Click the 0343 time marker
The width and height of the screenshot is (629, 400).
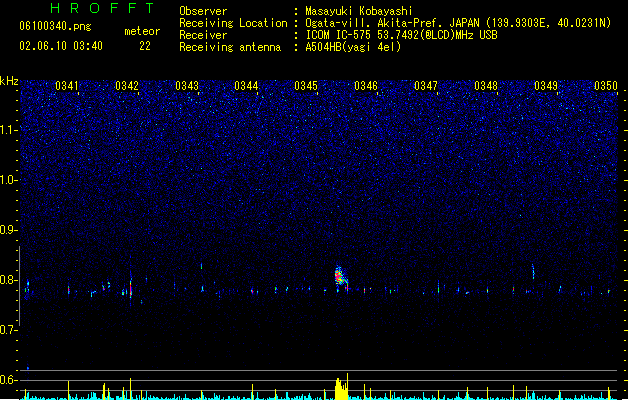(187, 86)
